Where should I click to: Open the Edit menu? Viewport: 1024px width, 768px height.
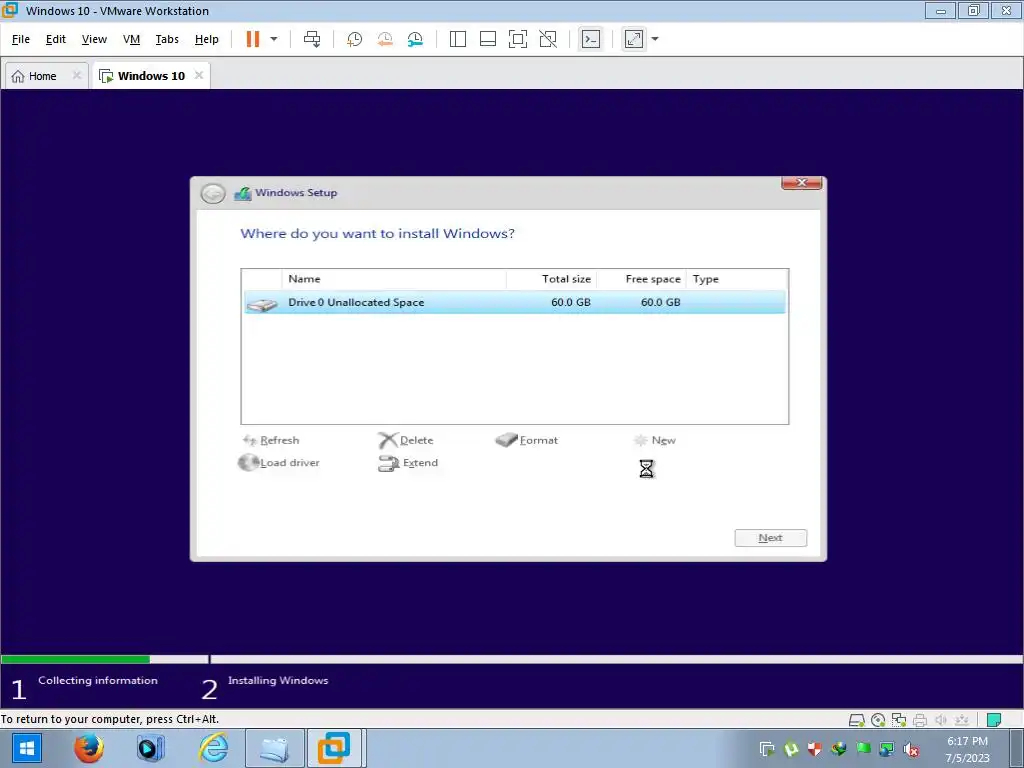[x=56, y=39]
